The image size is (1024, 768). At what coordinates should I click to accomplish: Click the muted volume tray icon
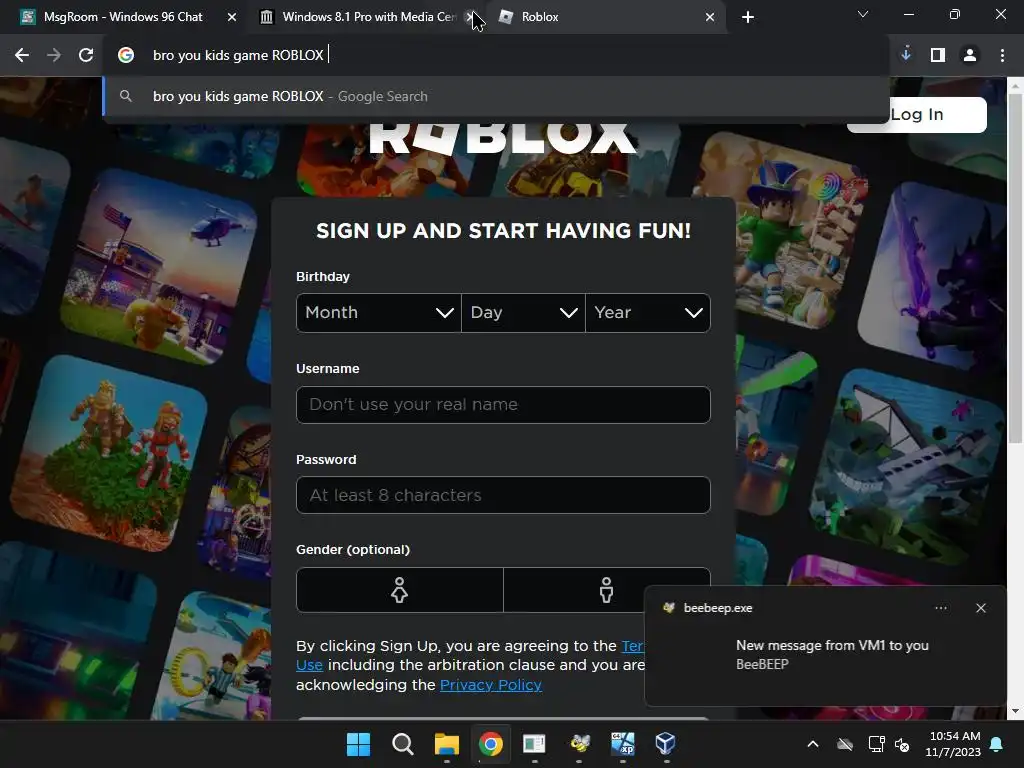(x=902, y=744)
